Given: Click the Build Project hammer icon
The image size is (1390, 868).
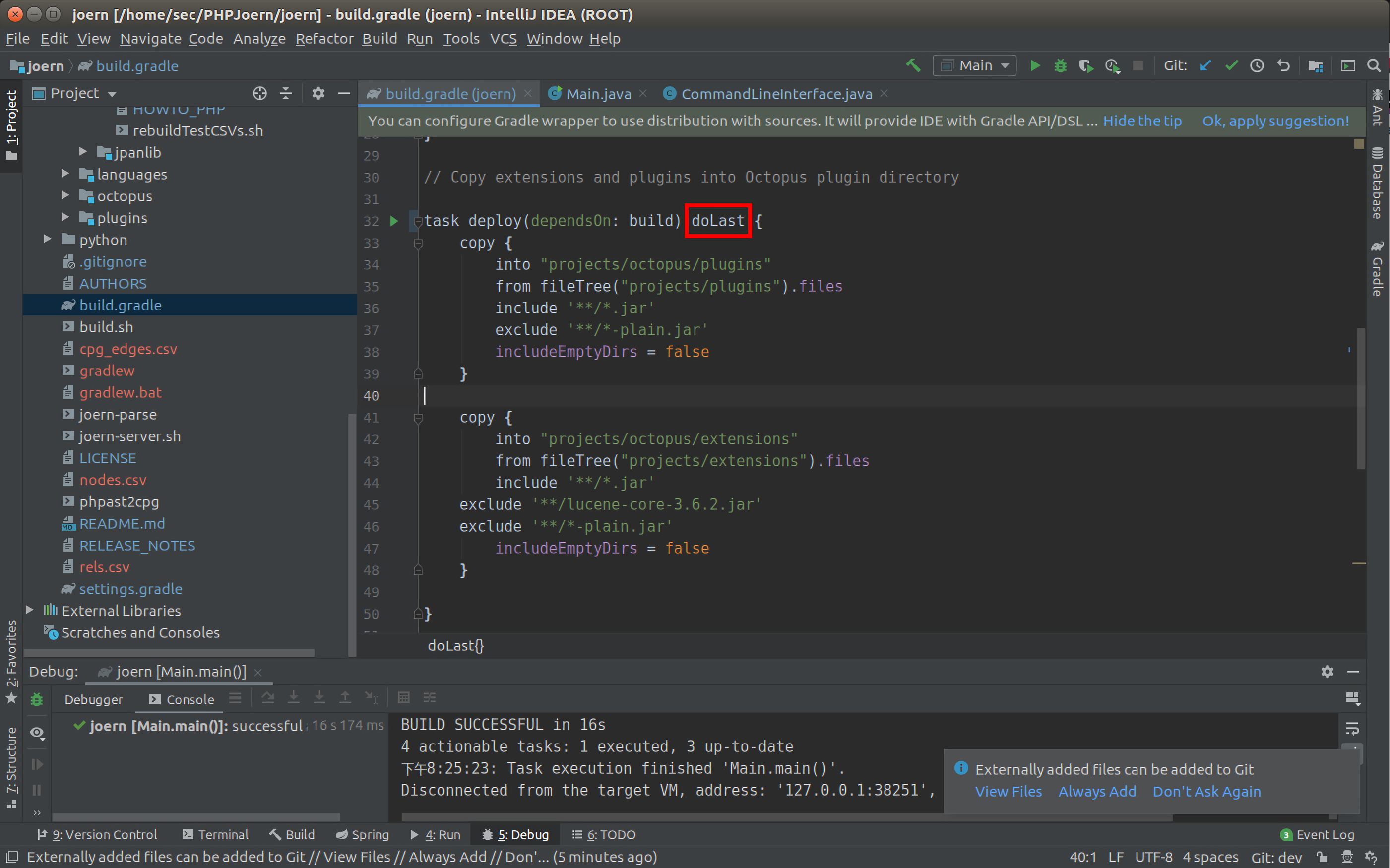Looking at the screenshot, I should click(913, 65).
